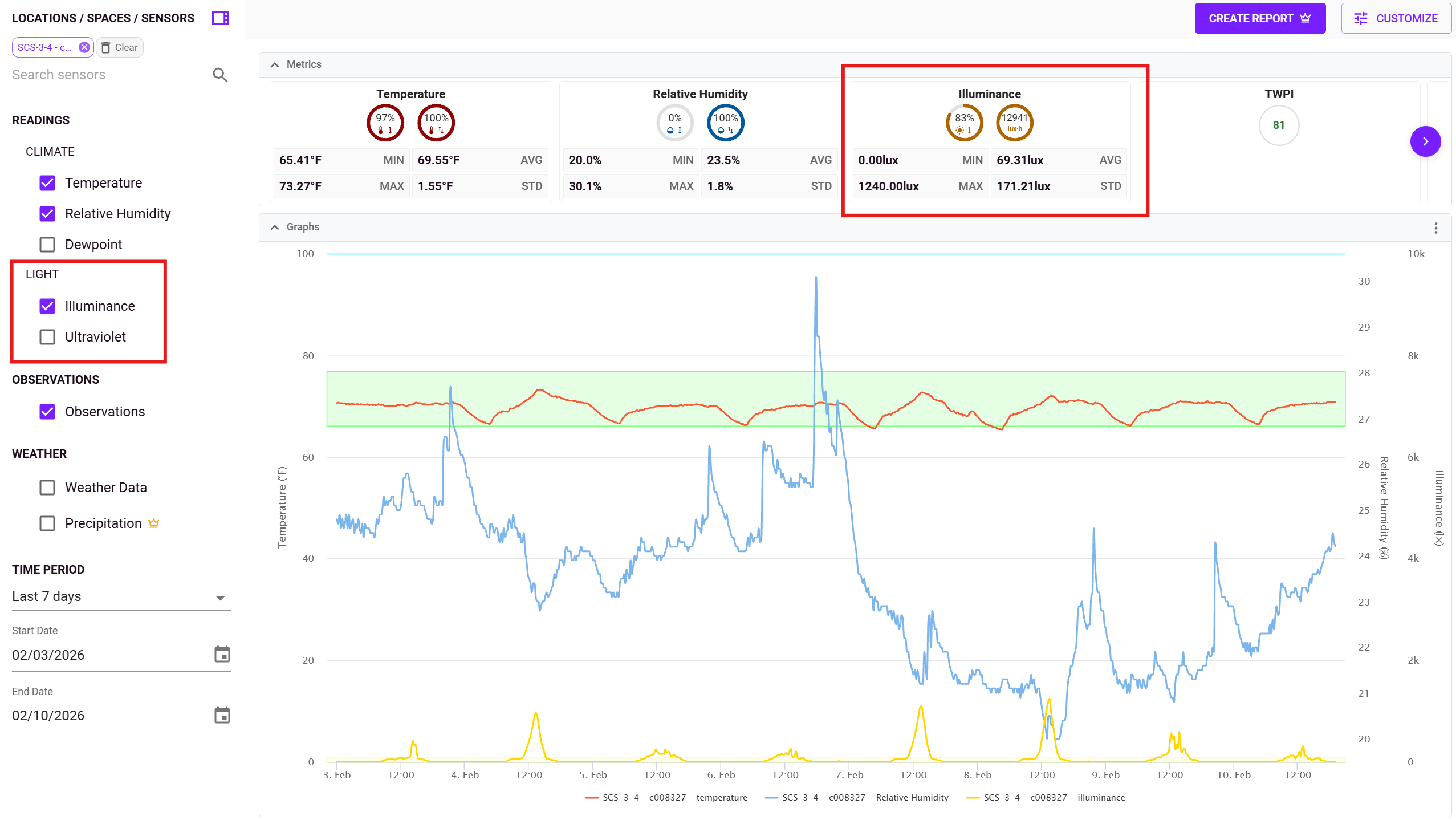The image size is (1456, 820).
Task: Open the End Date calendar picker
Action: click(x=222, y=715)
